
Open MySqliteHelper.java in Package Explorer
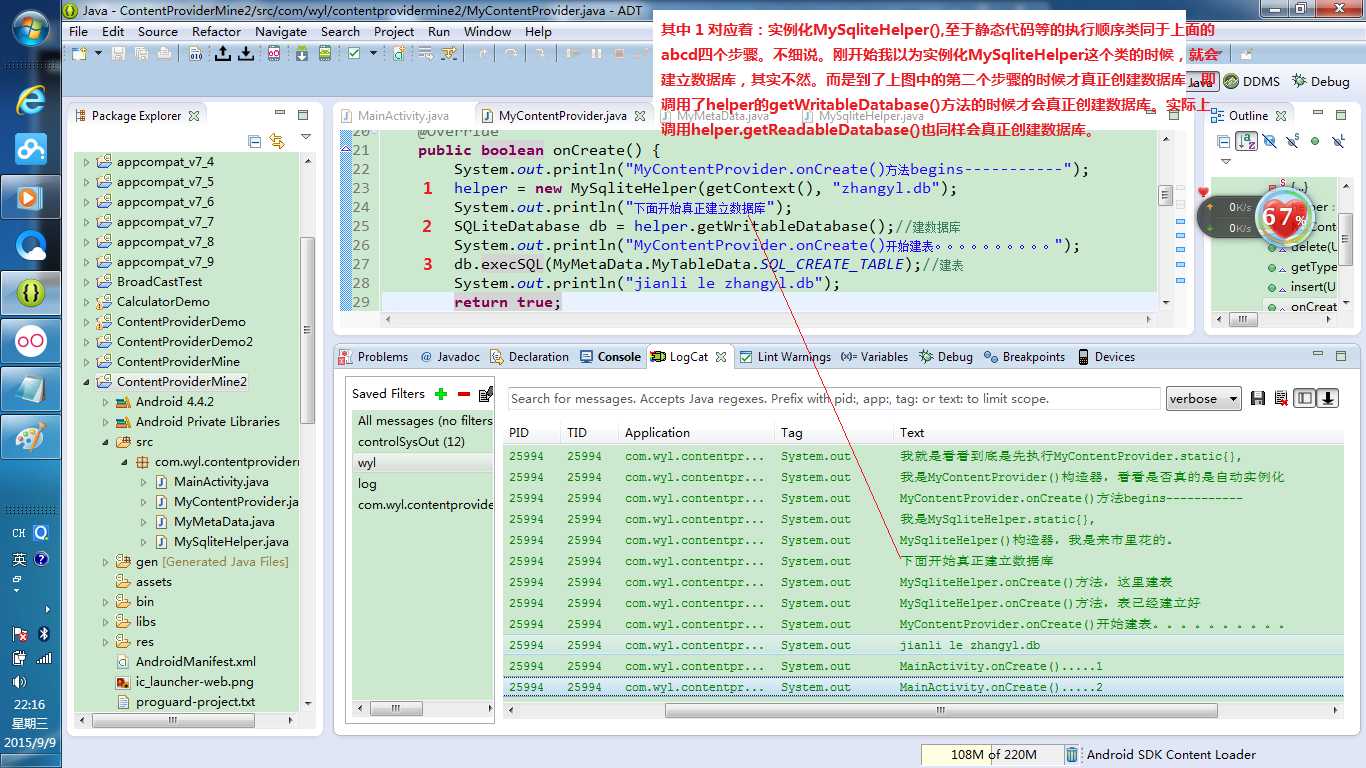coord(231,542)
